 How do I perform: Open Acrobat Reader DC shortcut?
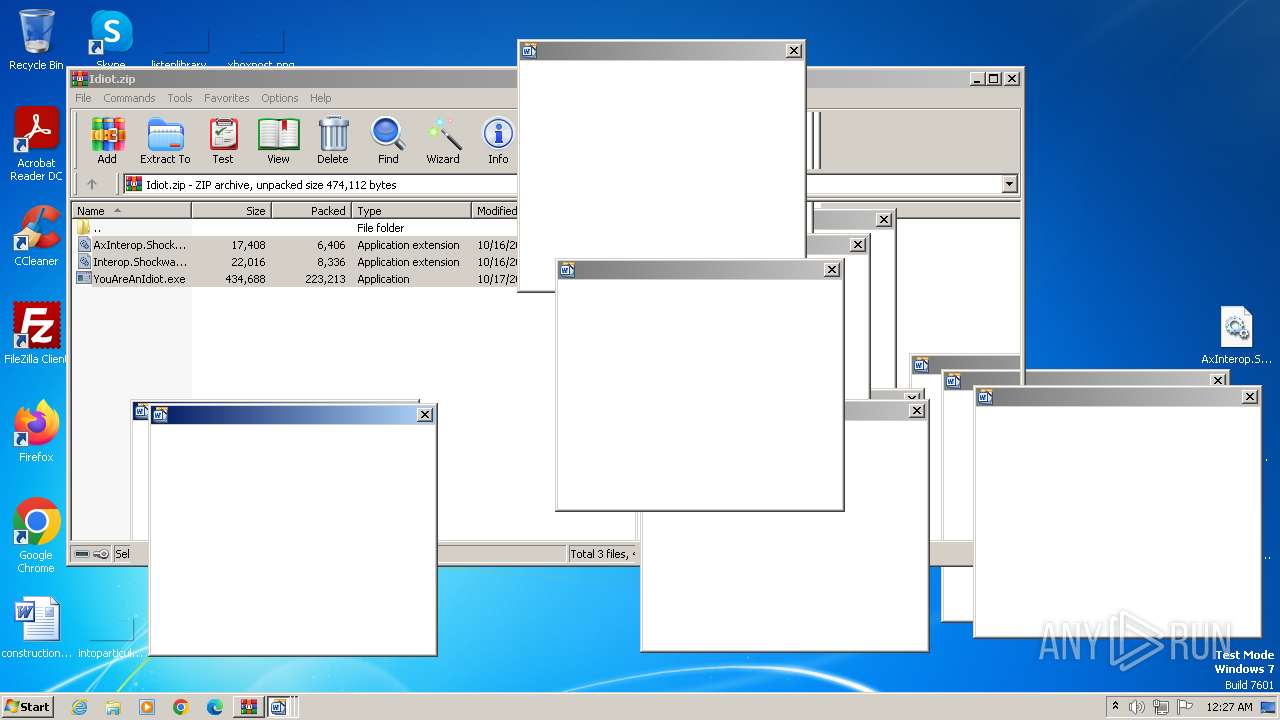[x=36, y=145]
